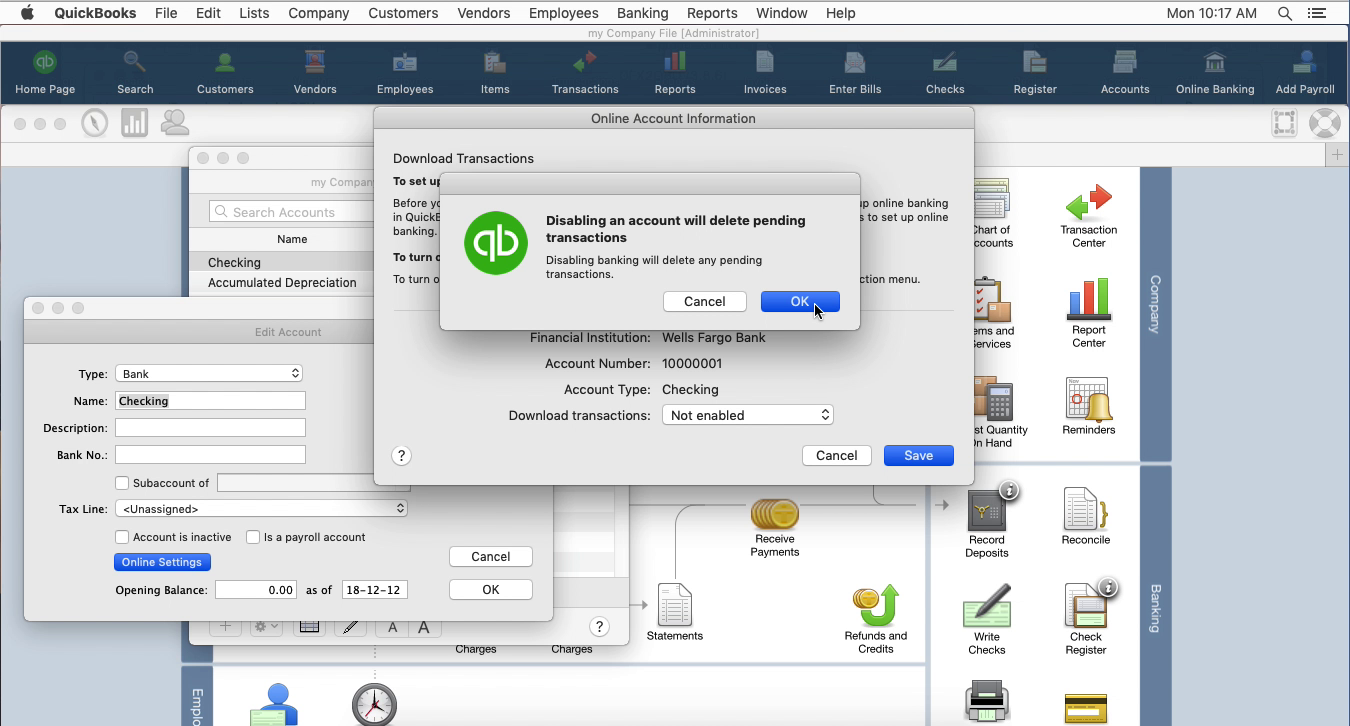Image resolution: width=1350 pixels, height=726 pixels.
Task: Open the Customers toolbar icon
Action: 225,72
